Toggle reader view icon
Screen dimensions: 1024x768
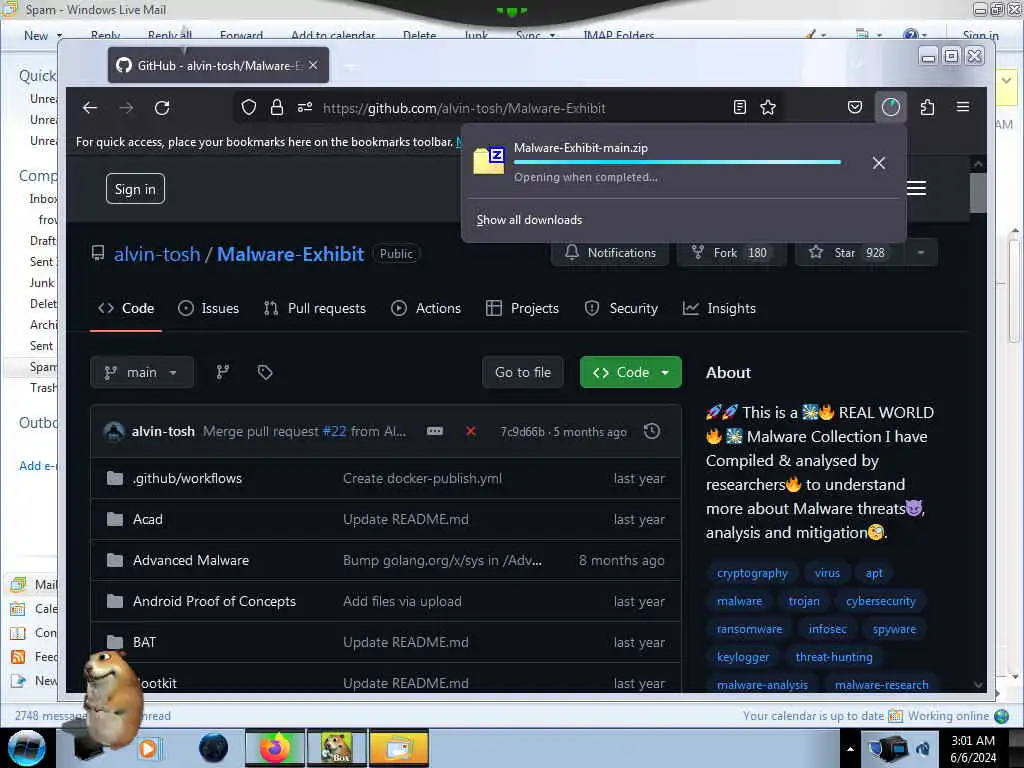(x=739, y=108)
